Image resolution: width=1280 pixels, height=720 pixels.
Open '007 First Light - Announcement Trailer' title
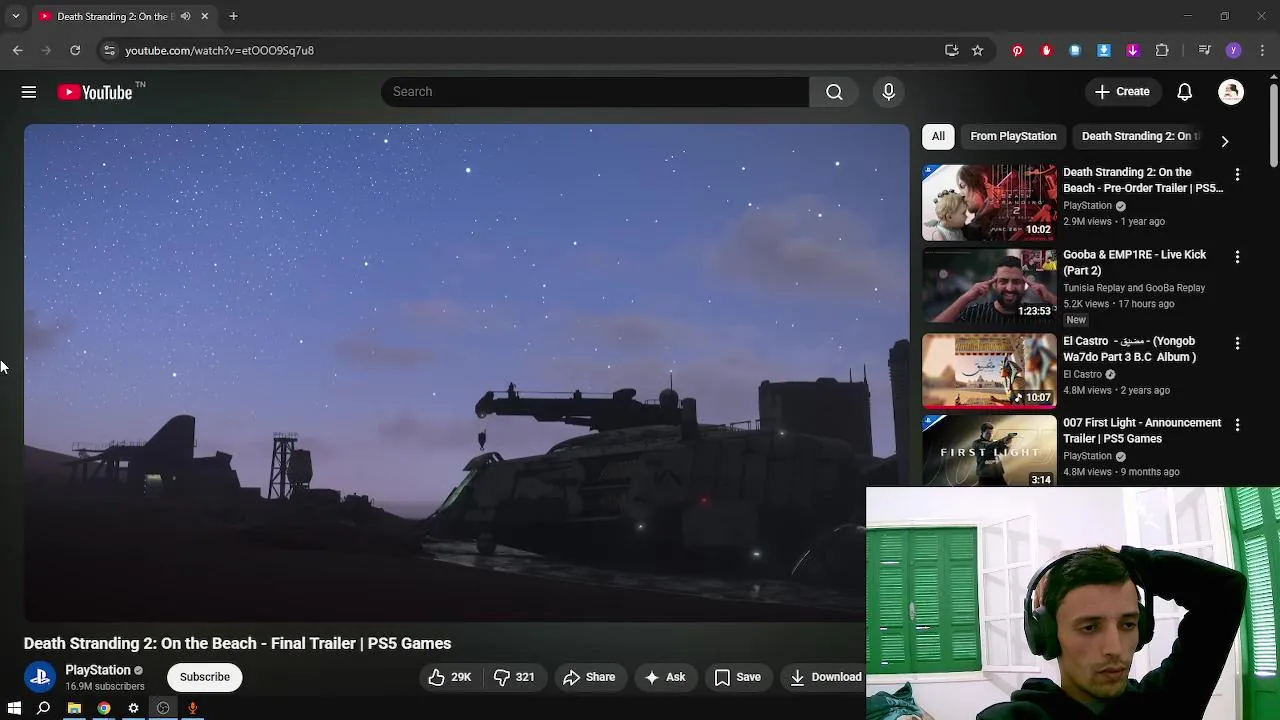1142,430
